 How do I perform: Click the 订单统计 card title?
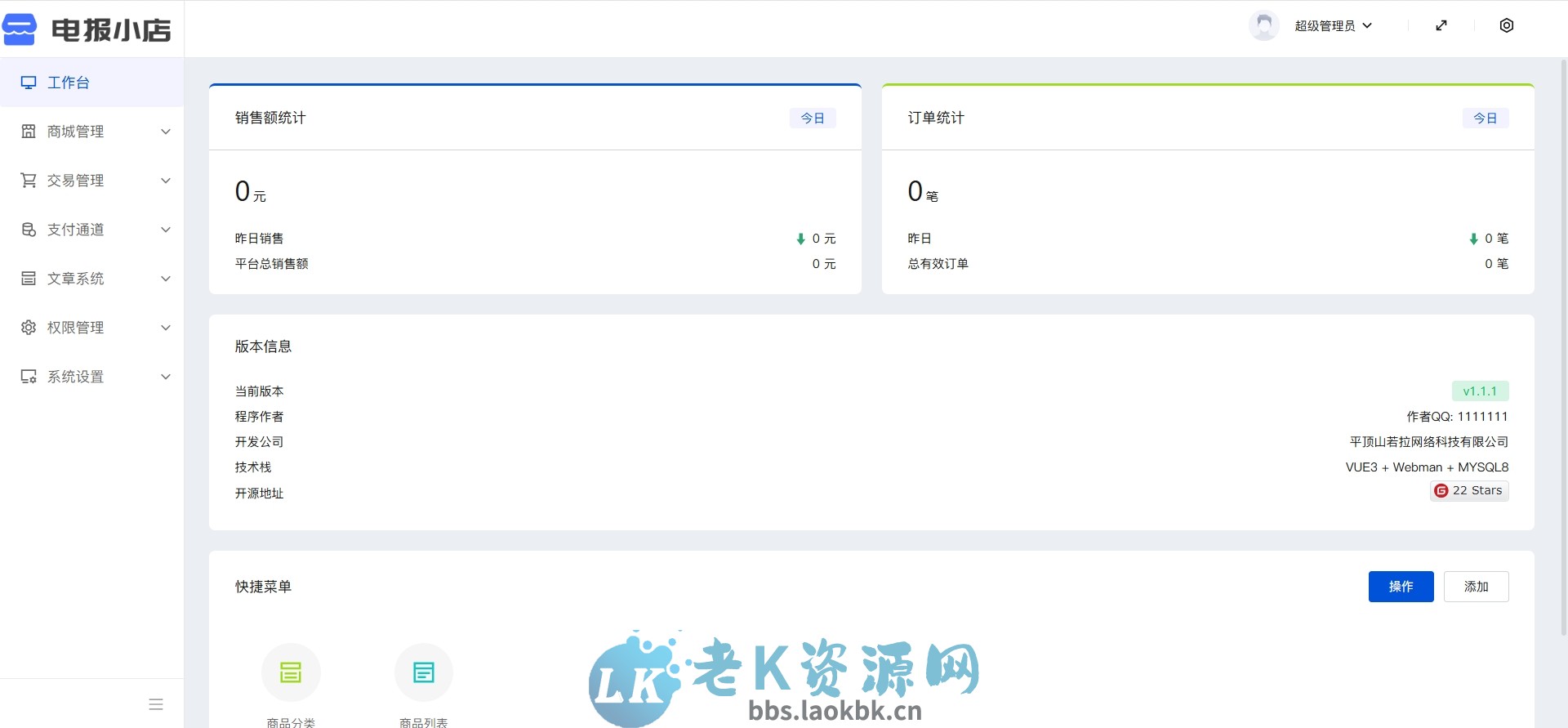tap(936, 118)
